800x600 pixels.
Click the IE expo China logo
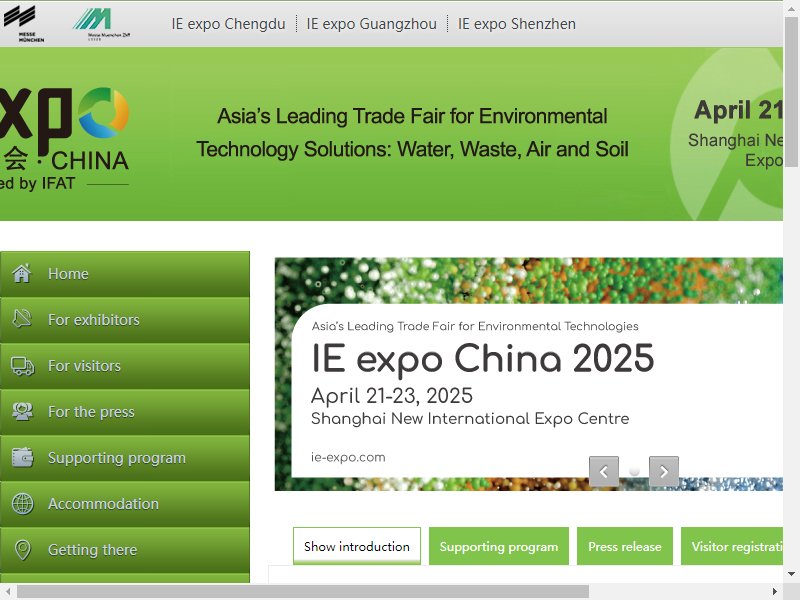[x=64, y=139]
